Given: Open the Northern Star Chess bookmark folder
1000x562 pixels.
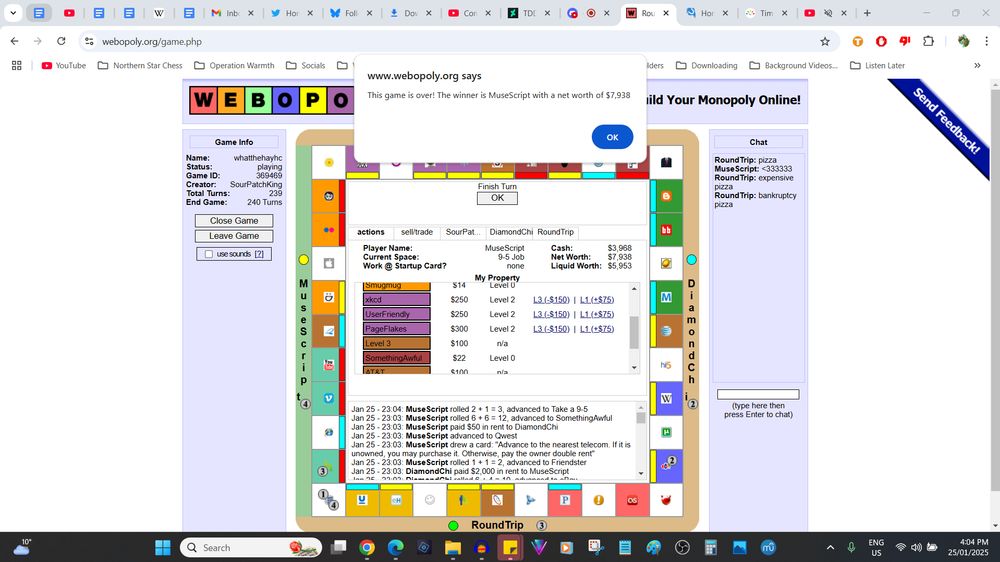Looking at the screenshot, I should [x=140, y=65].
